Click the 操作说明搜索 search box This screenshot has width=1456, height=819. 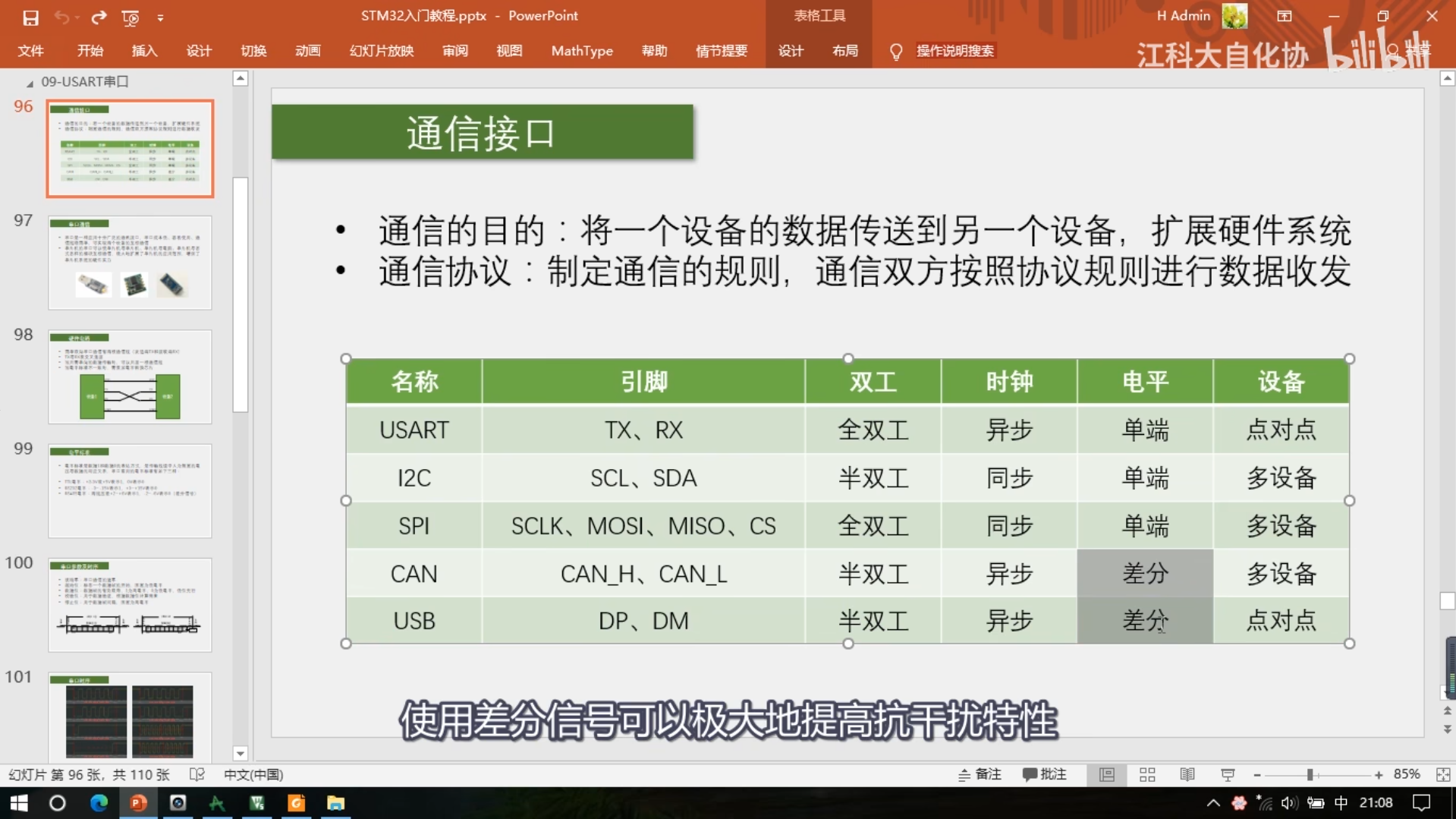point(954,51)
